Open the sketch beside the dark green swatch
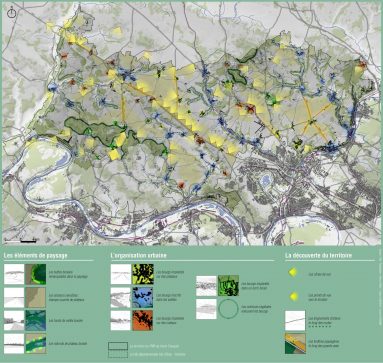Screen dimensions: 383x363 14,274
